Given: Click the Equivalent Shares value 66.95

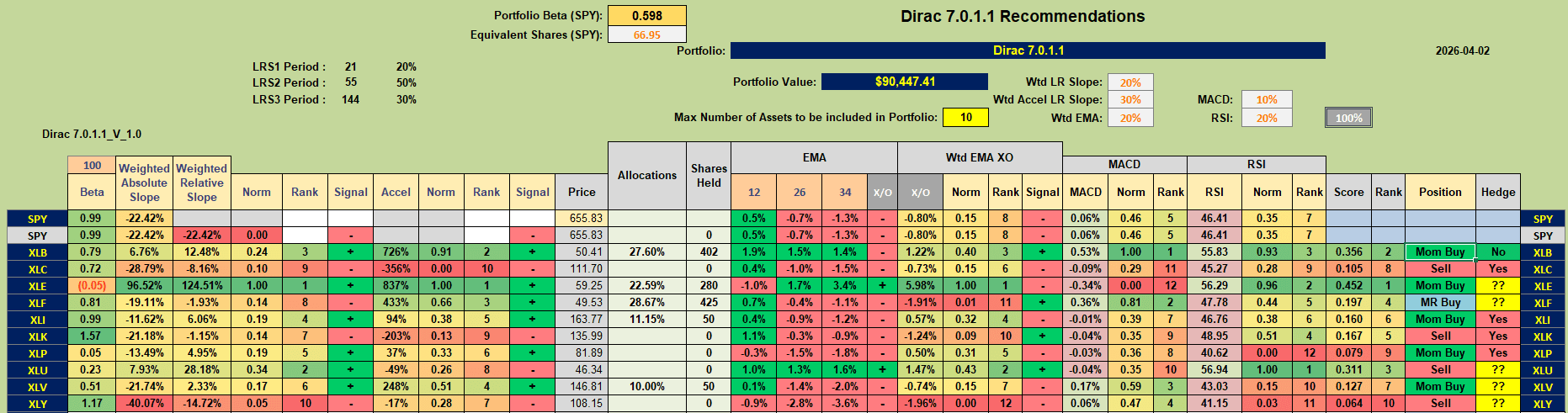Looking at the screenshot, I should tap(647, 34).
